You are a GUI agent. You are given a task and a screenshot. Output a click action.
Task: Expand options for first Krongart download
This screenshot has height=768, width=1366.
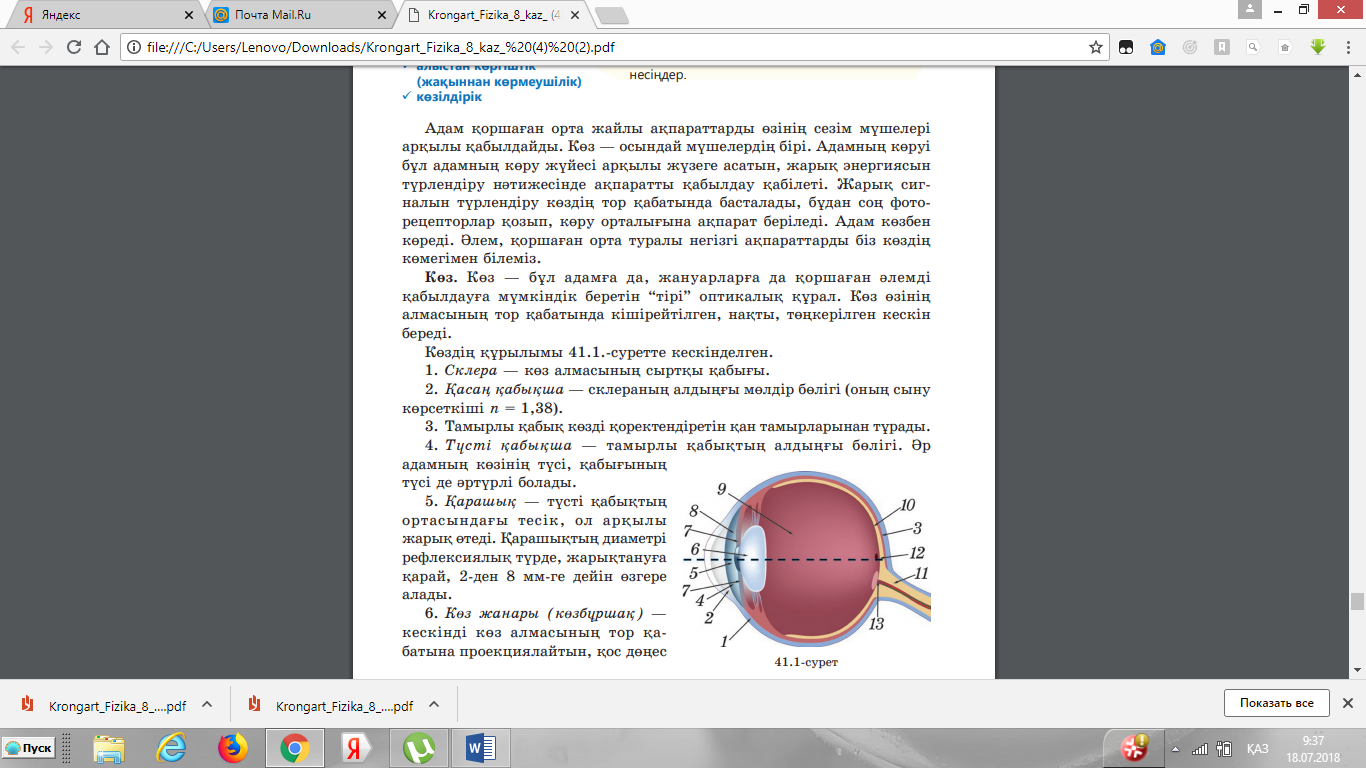point(207,704)
